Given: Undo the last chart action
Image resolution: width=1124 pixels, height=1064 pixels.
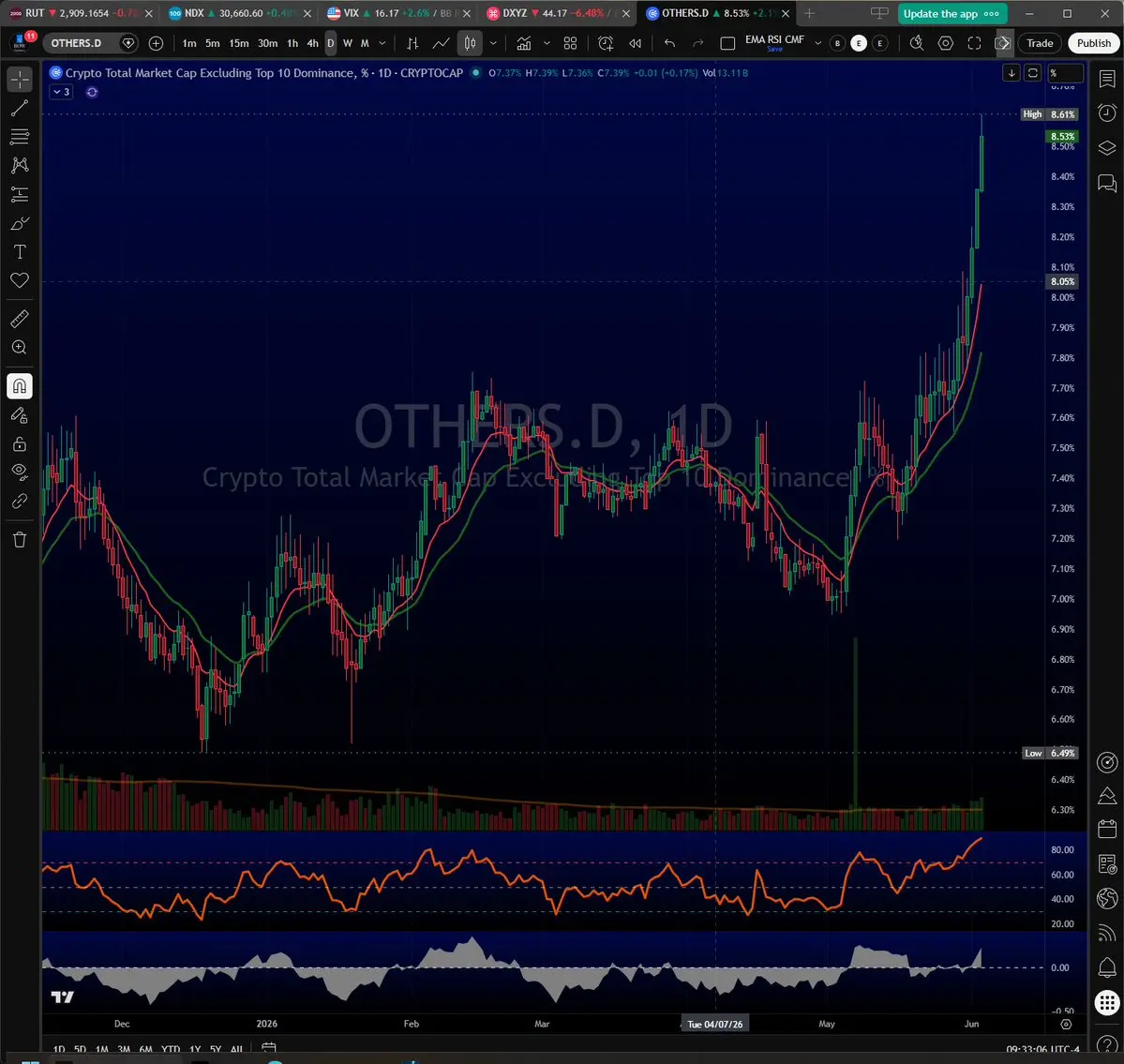Looking at the screenshot, I should tap(669, 43).
